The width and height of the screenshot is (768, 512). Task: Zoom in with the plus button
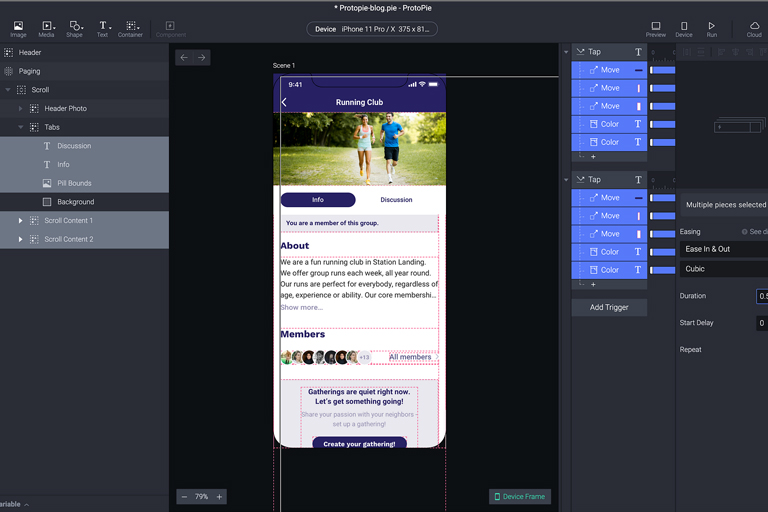(220, 497)
